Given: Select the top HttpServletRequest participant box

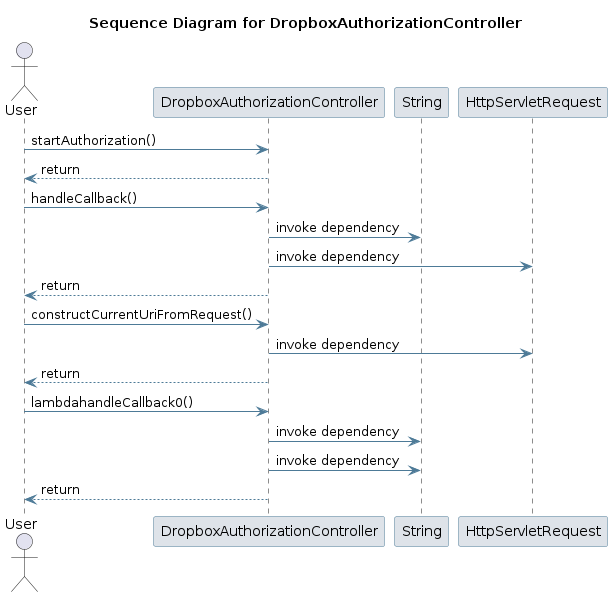Looking at the screenshot, I should click(x=533, y=102).
